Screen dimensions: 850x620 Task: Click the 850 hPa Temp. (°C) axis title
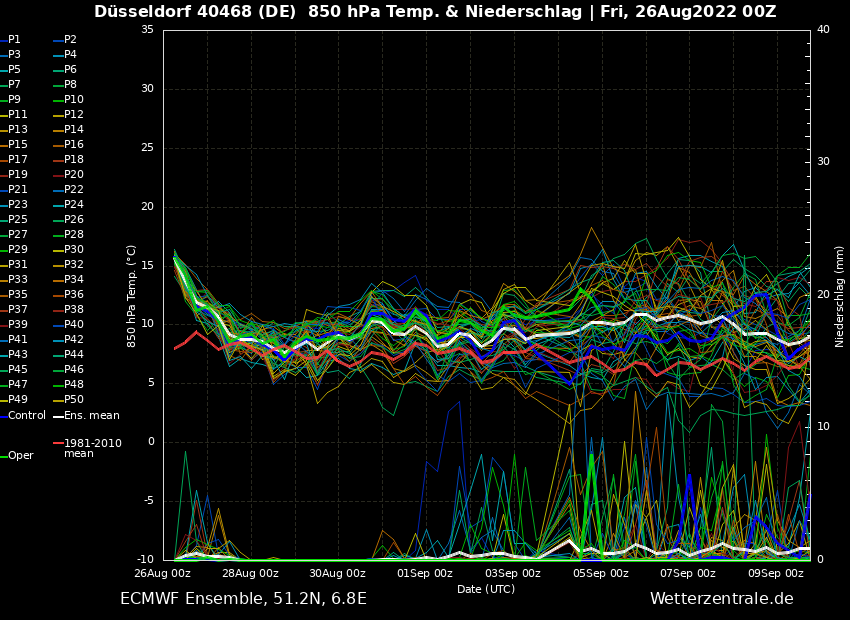click(x=131, y=296)
